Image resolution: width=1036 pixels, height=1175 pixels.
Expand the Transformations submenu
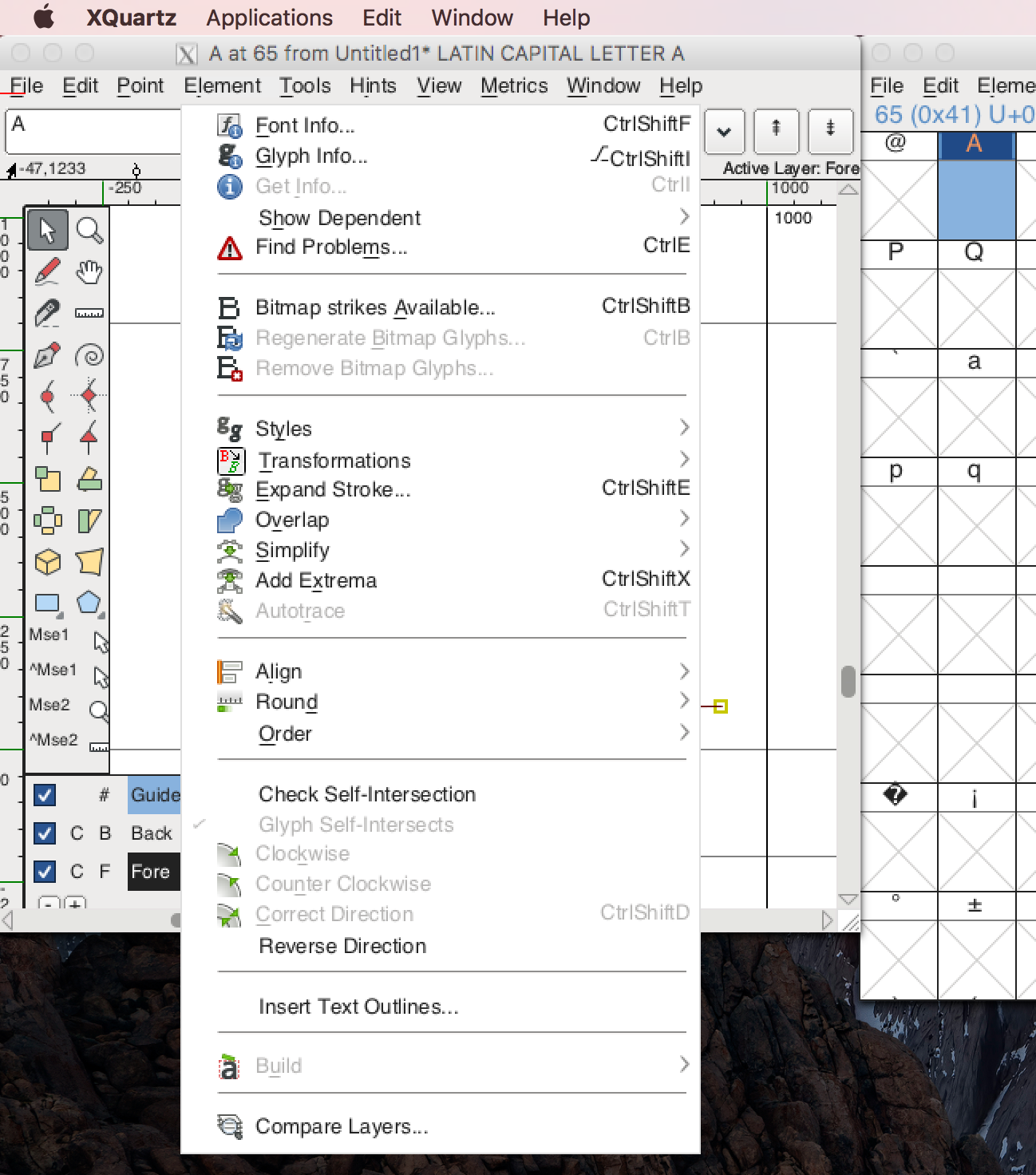333,461
